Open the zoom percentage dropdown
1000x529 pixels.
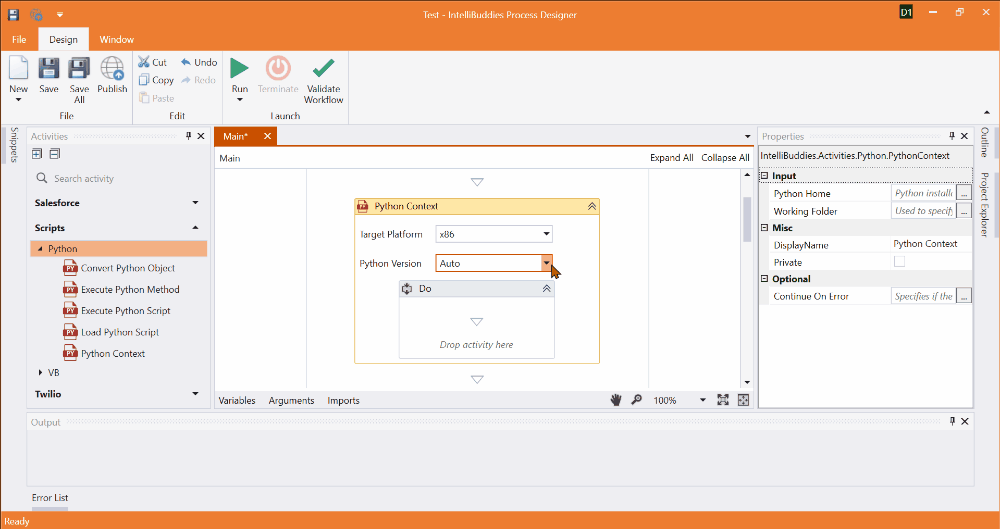coord(703,400)
